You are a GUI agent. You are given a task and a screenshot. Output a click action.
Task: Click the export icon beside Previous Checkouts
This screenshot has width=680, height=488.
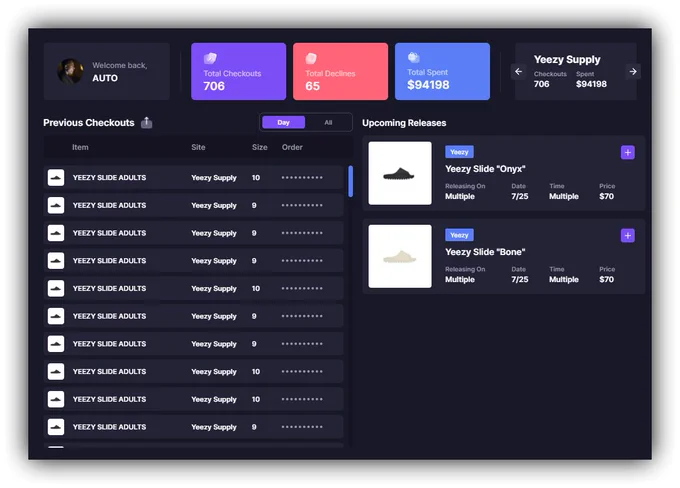coord(147,123)
